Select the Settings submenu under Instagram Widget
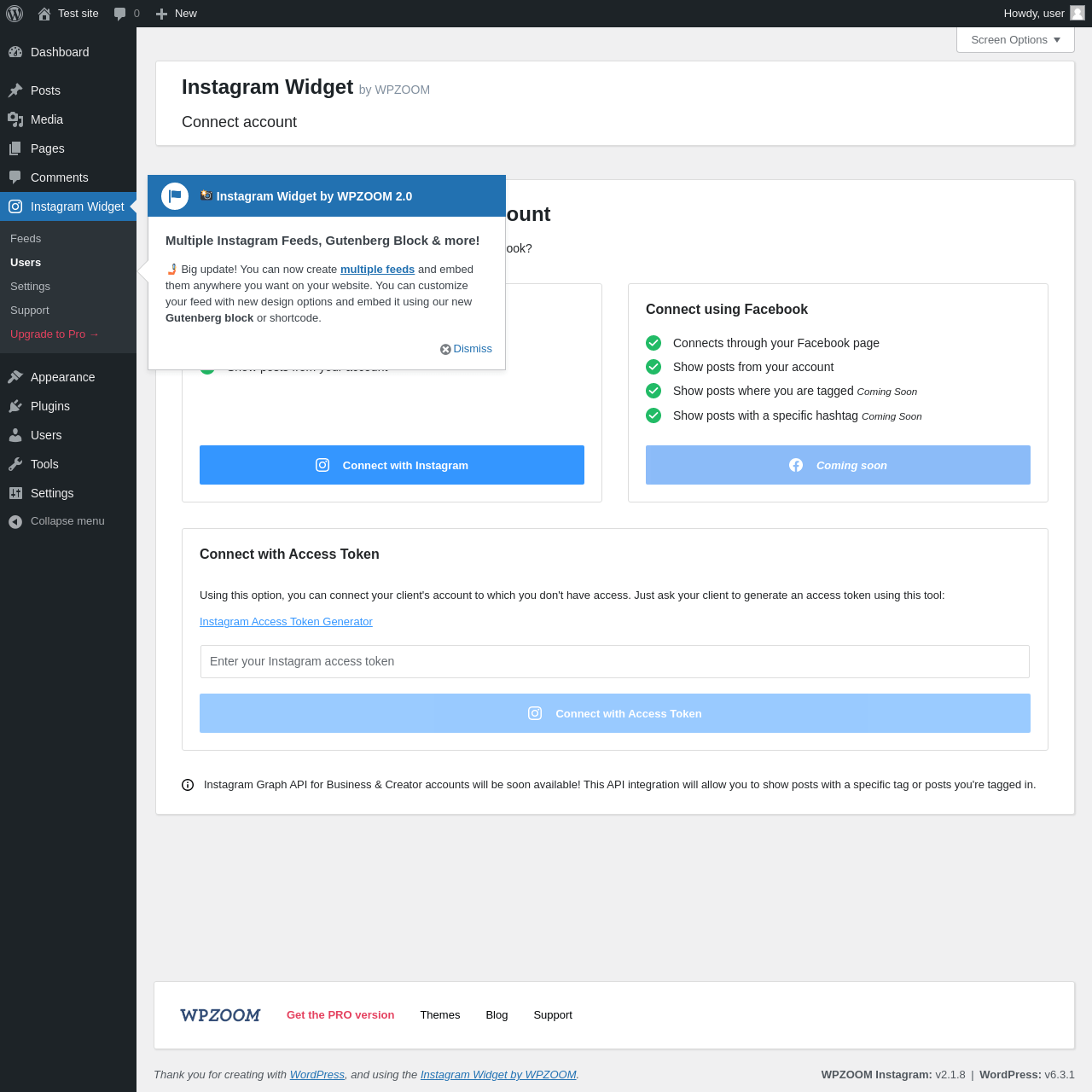1092x1092 pixels. pos(30,287)
